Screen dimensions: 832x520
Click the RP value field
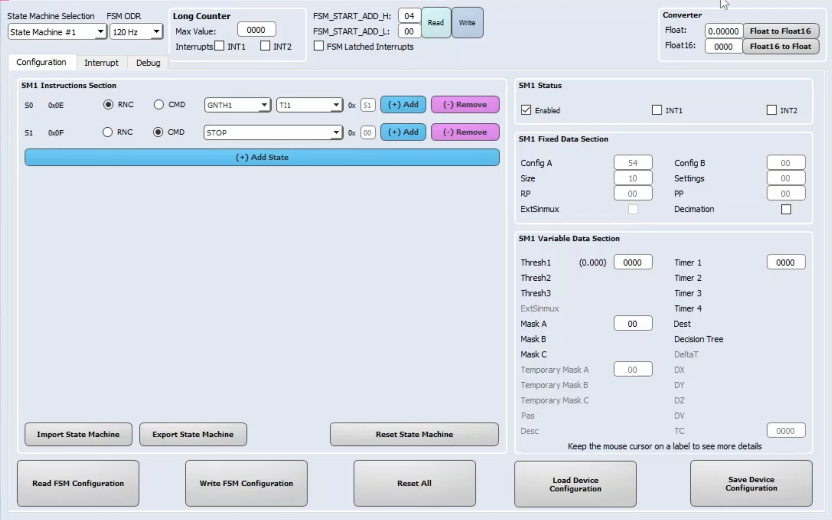[633, 194]
